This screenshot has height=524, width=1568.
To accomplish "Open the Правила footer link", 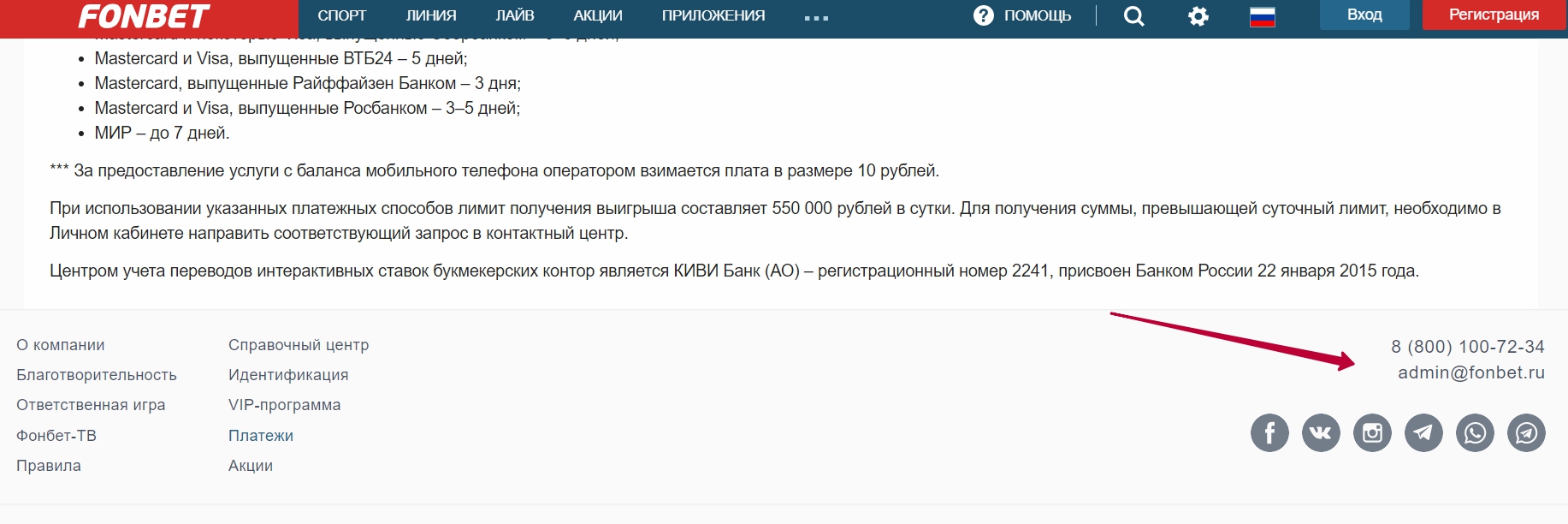I will [49, 466].
